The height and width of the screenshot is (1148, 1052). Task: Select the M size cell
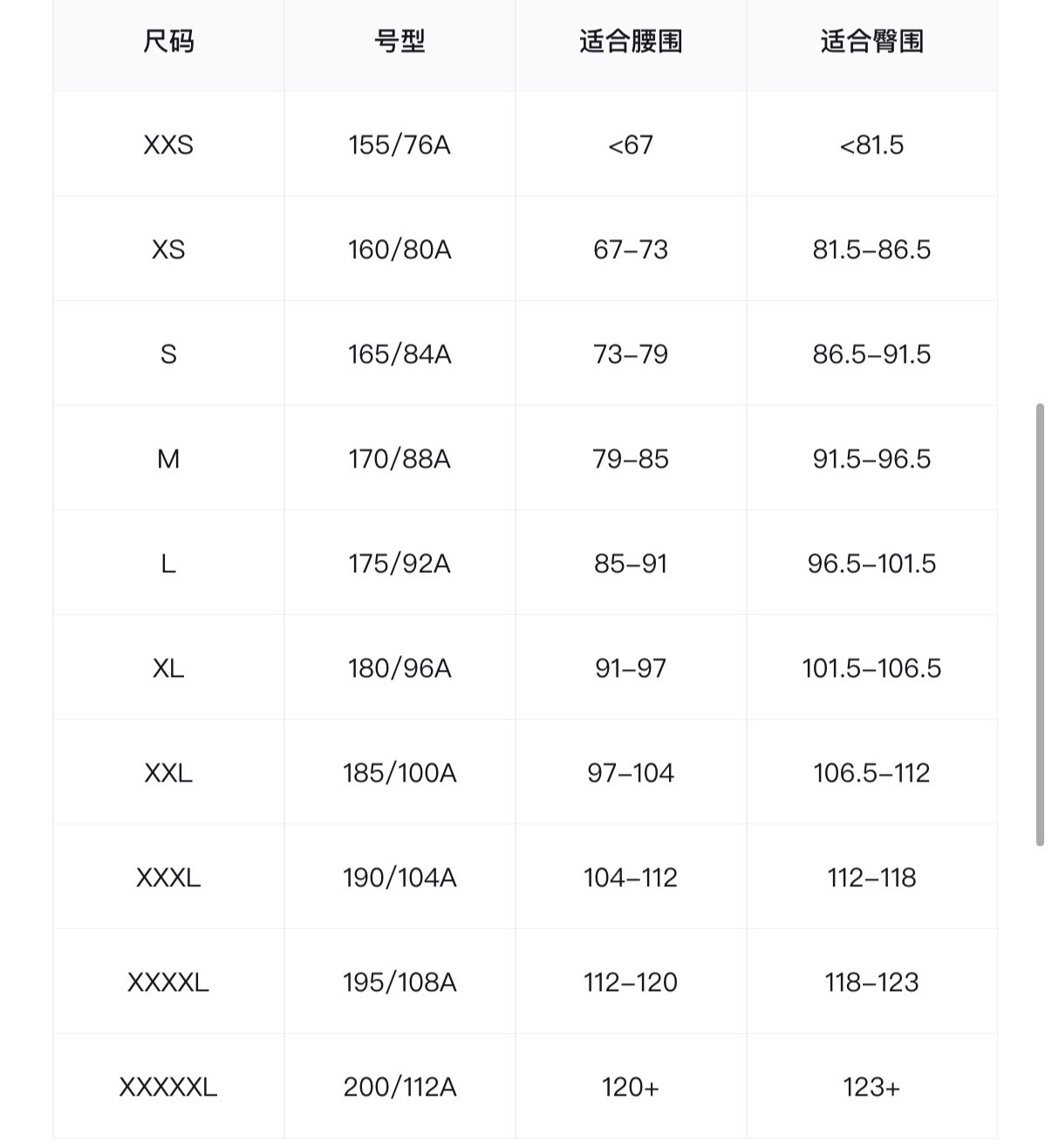coord(168,459)
